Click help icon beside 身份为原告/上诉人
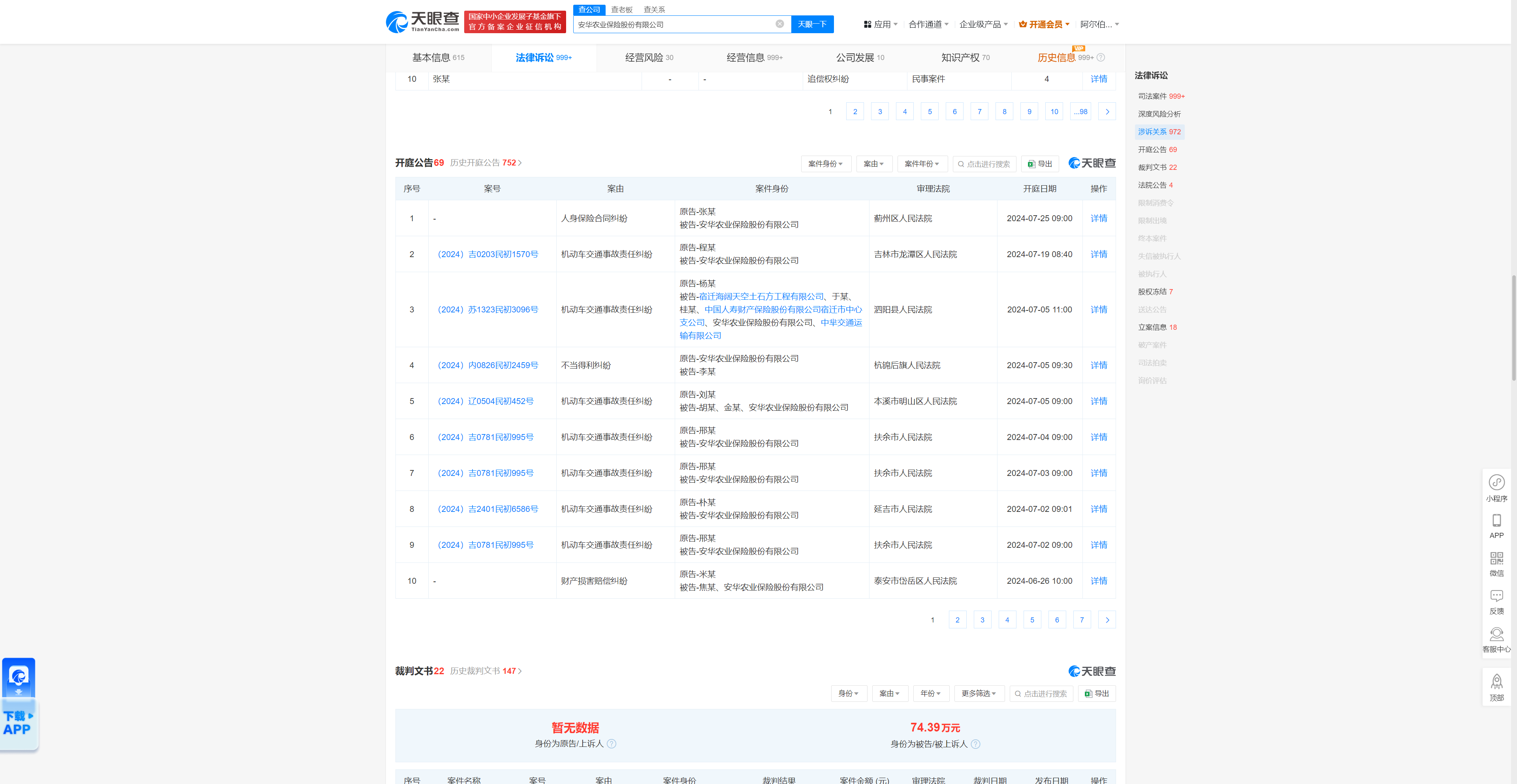Image resolution: width=1517 pixels, height=784 pixels. click(x=612, y=744)
